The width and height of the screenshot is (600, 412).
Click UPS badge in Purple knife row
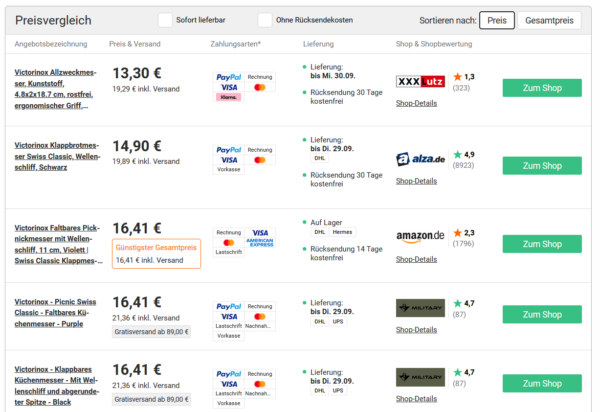[x=338, y=321]
